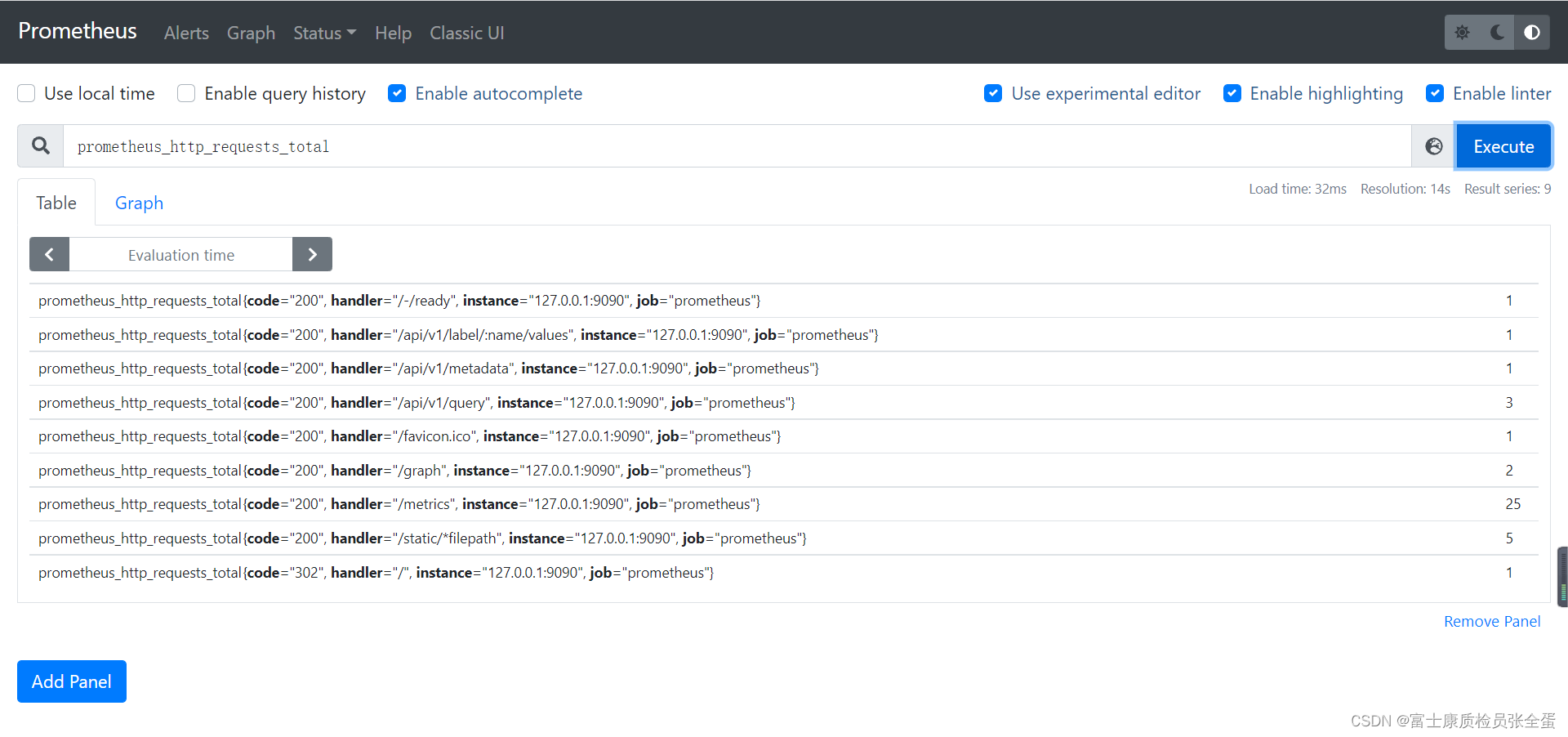The height and width of the screenshot is (737, 1568).
Task: Switch to Classic UI
Action: click(x=467, y=33)
